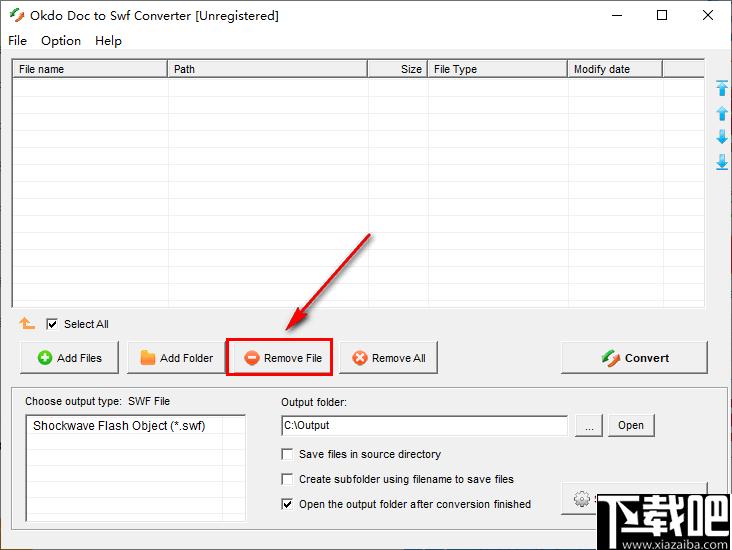The height and width of the screenshot is (550, 732).
Task: Open the Help menu
Action: click(108, 41)
